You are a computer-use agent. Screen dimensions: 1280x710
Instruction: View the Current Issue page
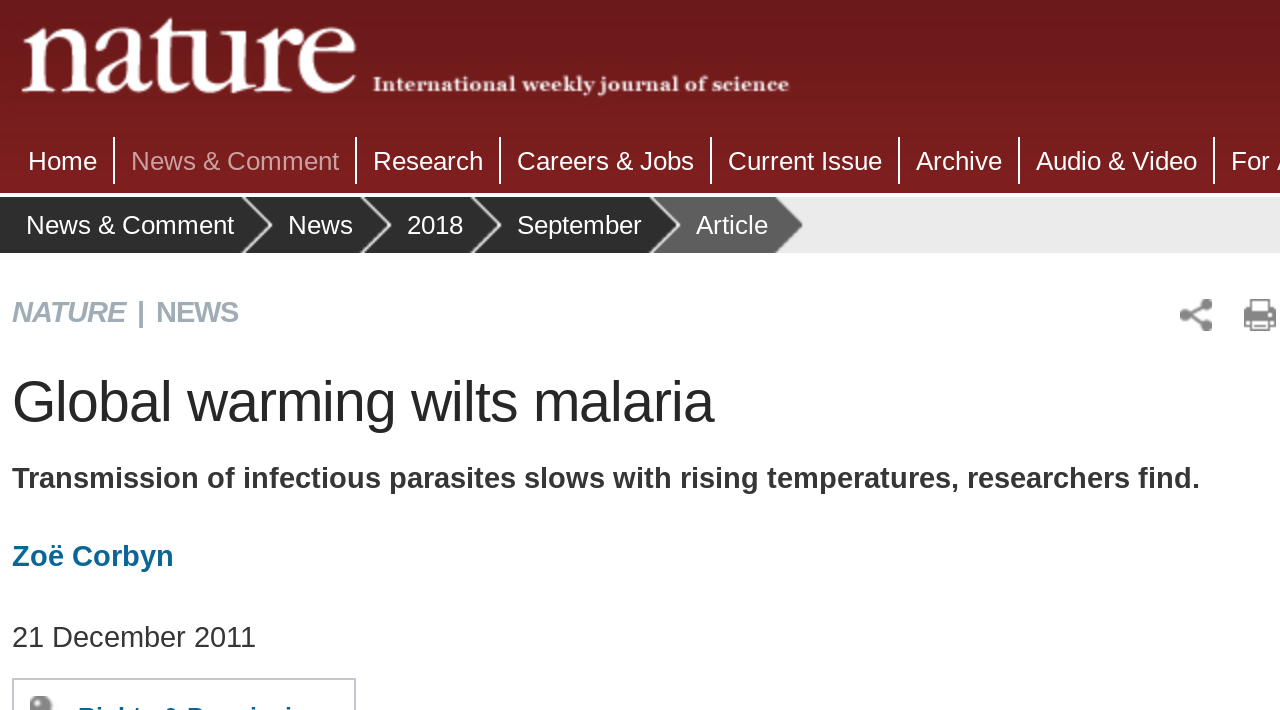point(805,161)
